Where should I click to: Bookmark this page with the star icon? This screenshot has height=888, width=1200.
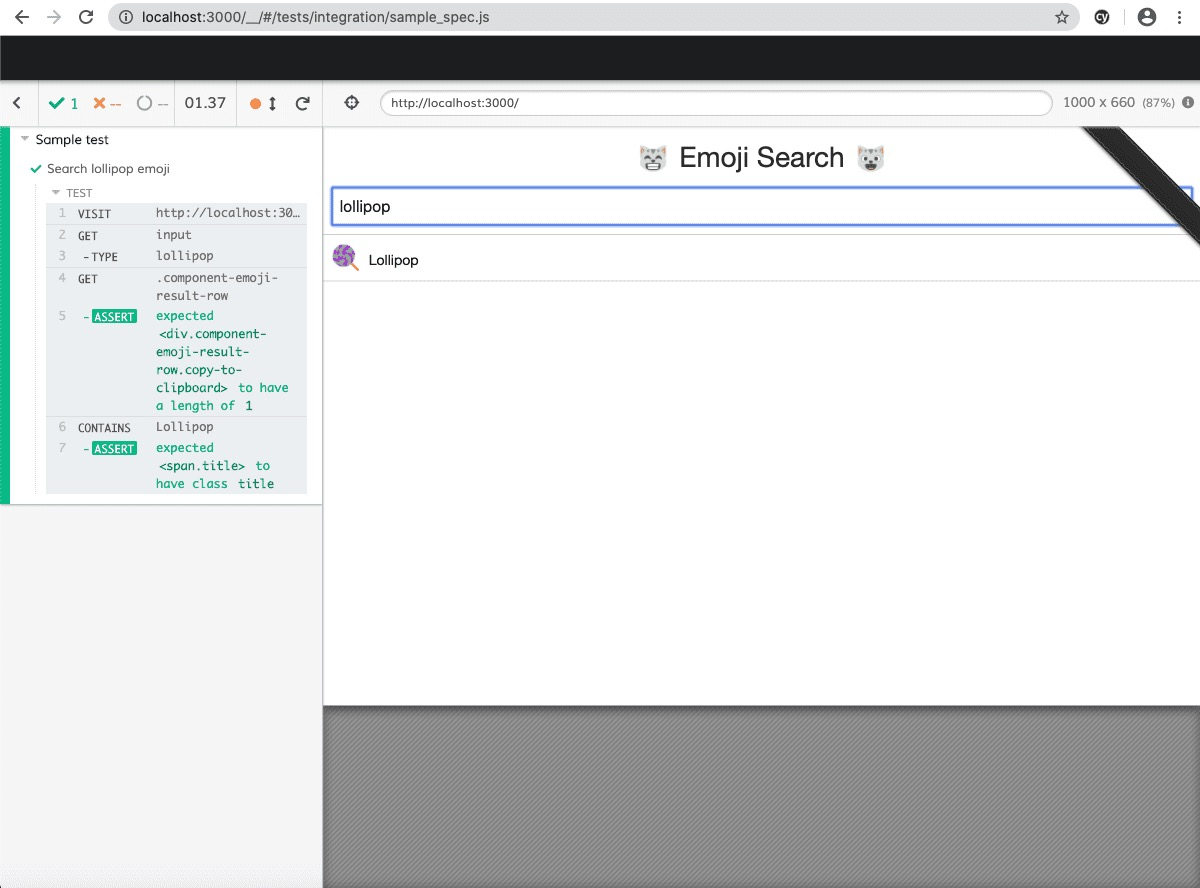point(1061,17)
